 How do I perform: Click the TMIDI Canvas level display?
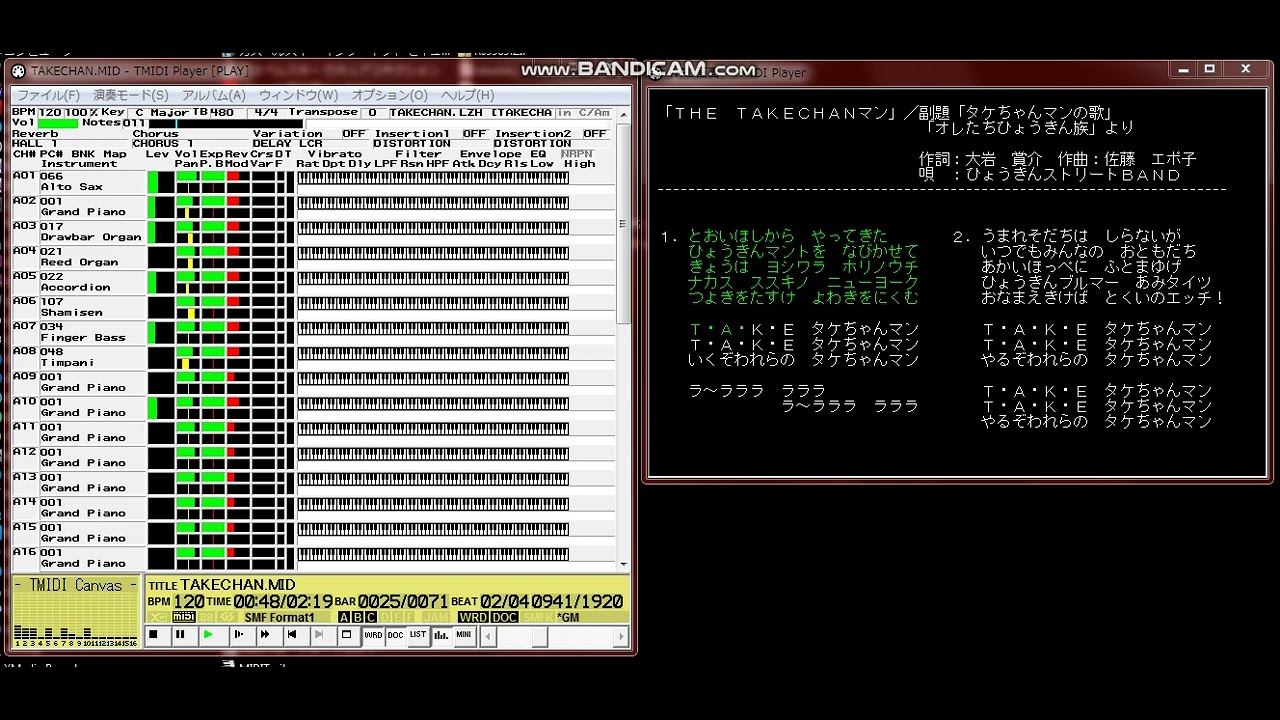(76, 611)
